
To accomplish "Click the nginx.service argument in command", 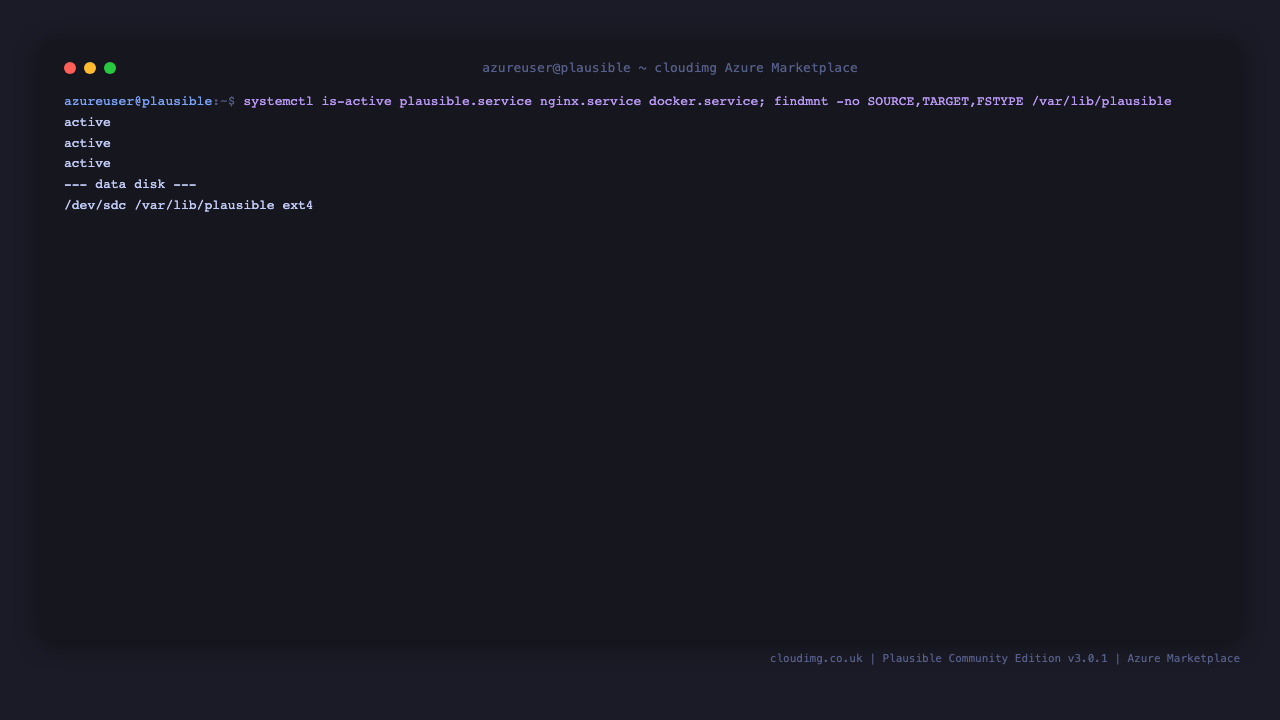I will 590,101.
